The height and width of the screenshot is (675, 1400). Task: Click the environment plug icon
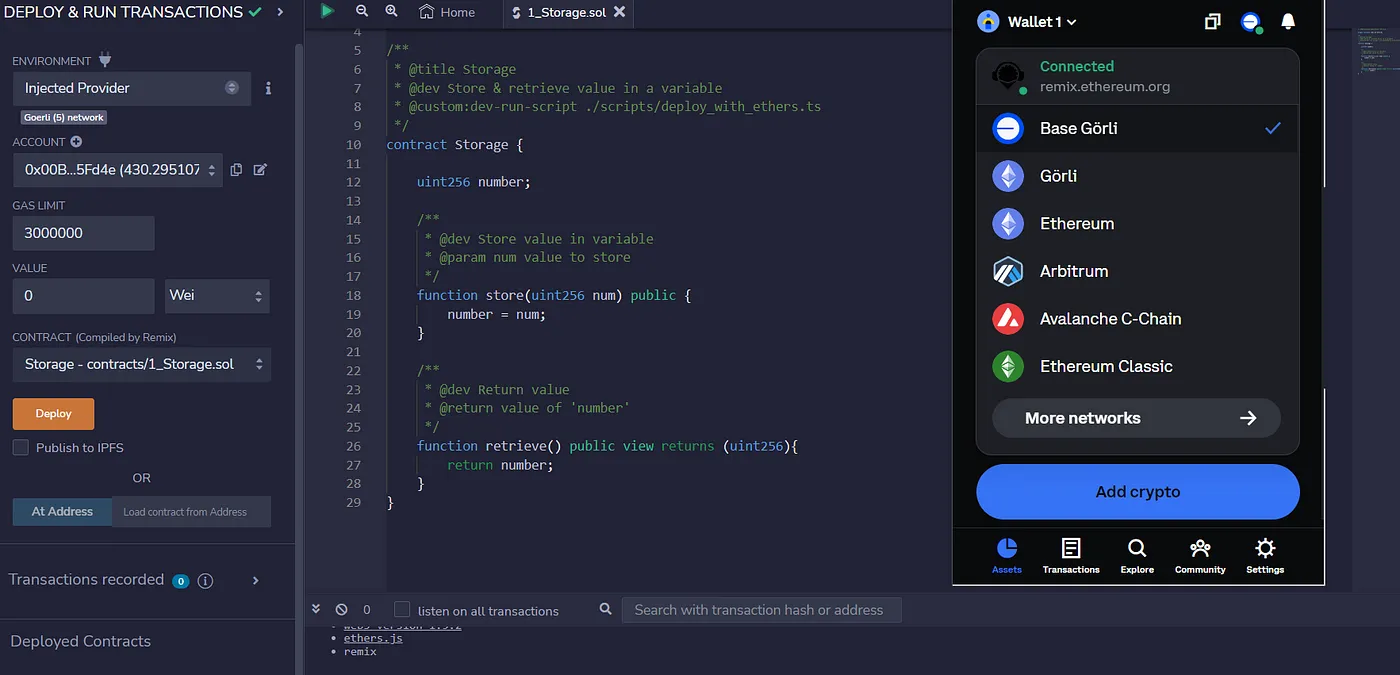coord(105,61)
